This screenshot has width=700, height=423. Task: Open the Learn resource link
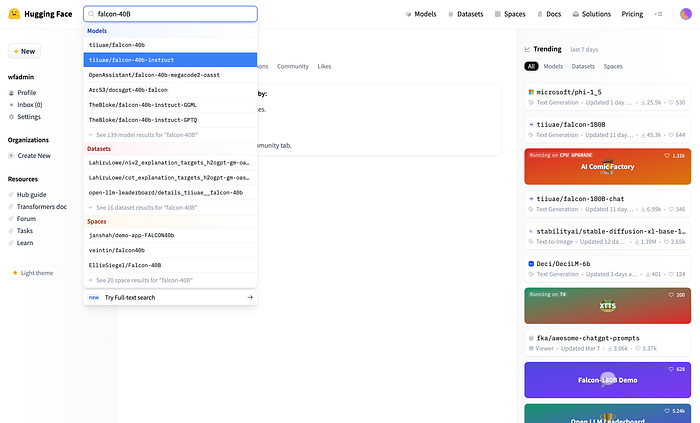(21, 243)
